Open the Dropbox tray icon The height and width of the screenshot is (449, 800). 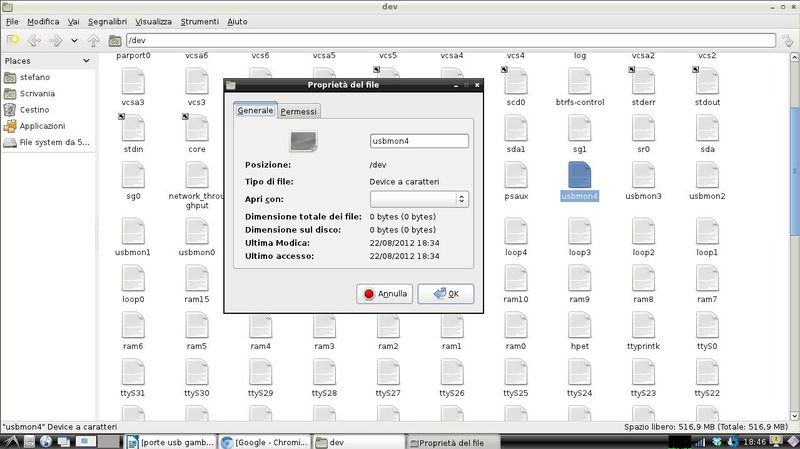[x=717, y=442]
